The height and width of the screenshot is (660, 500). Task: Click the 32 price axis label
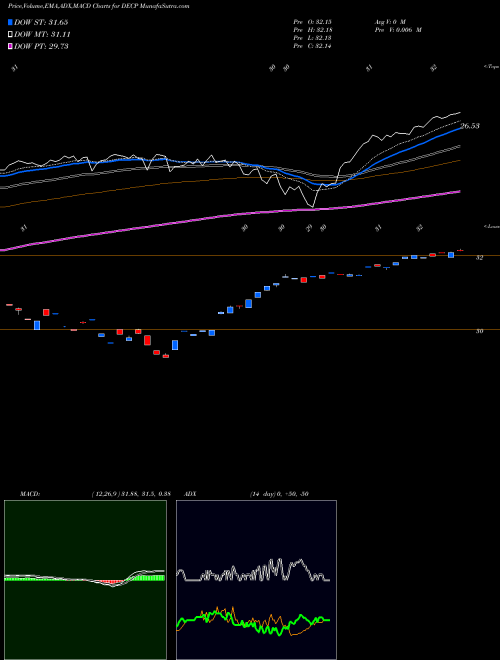(479, 258)
